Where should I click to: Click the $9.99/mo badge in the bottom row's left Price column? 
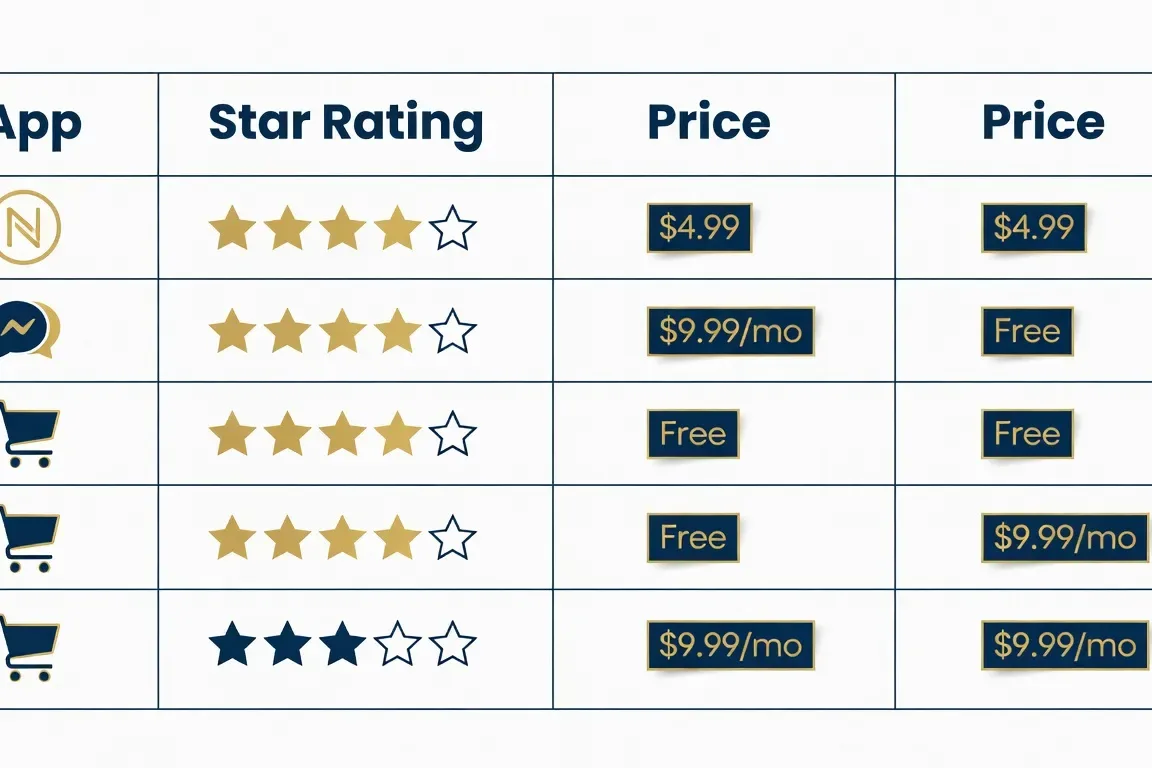coord(730,645)
